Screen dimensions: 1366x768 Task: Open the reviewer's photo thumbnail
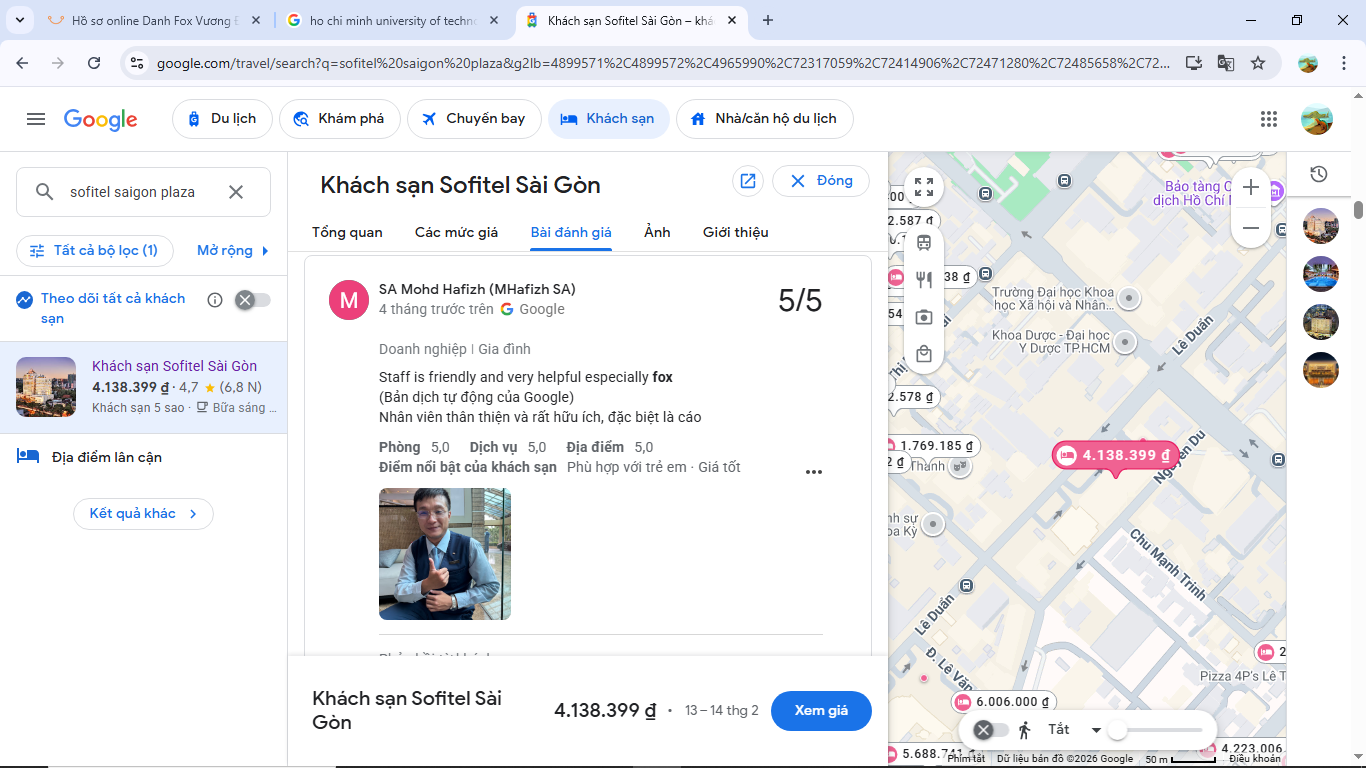tap(445, 554)
